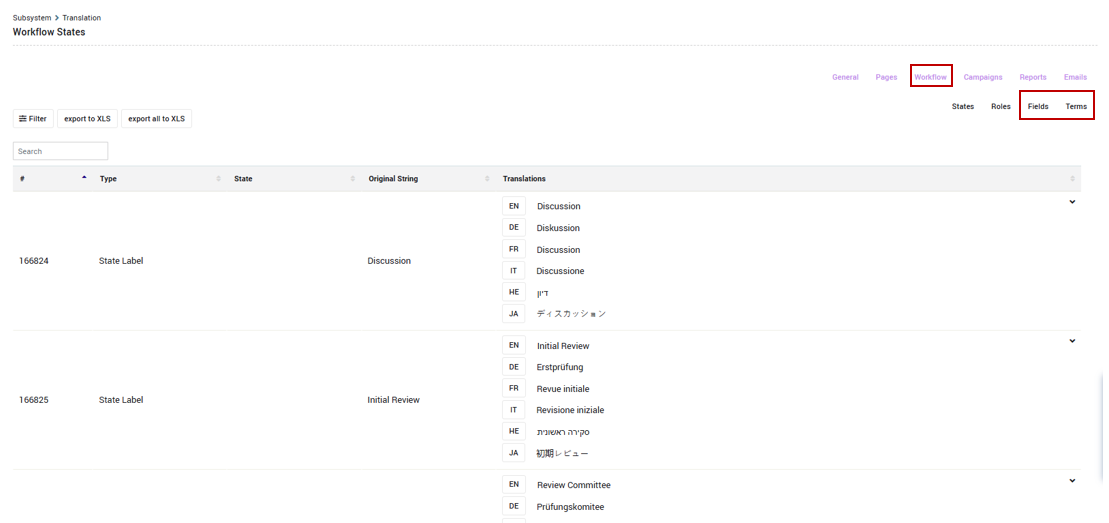Screen dimensions: 1109x523
Task: Select IT tag for Revisione iniziale
Action: click(514, 410)
